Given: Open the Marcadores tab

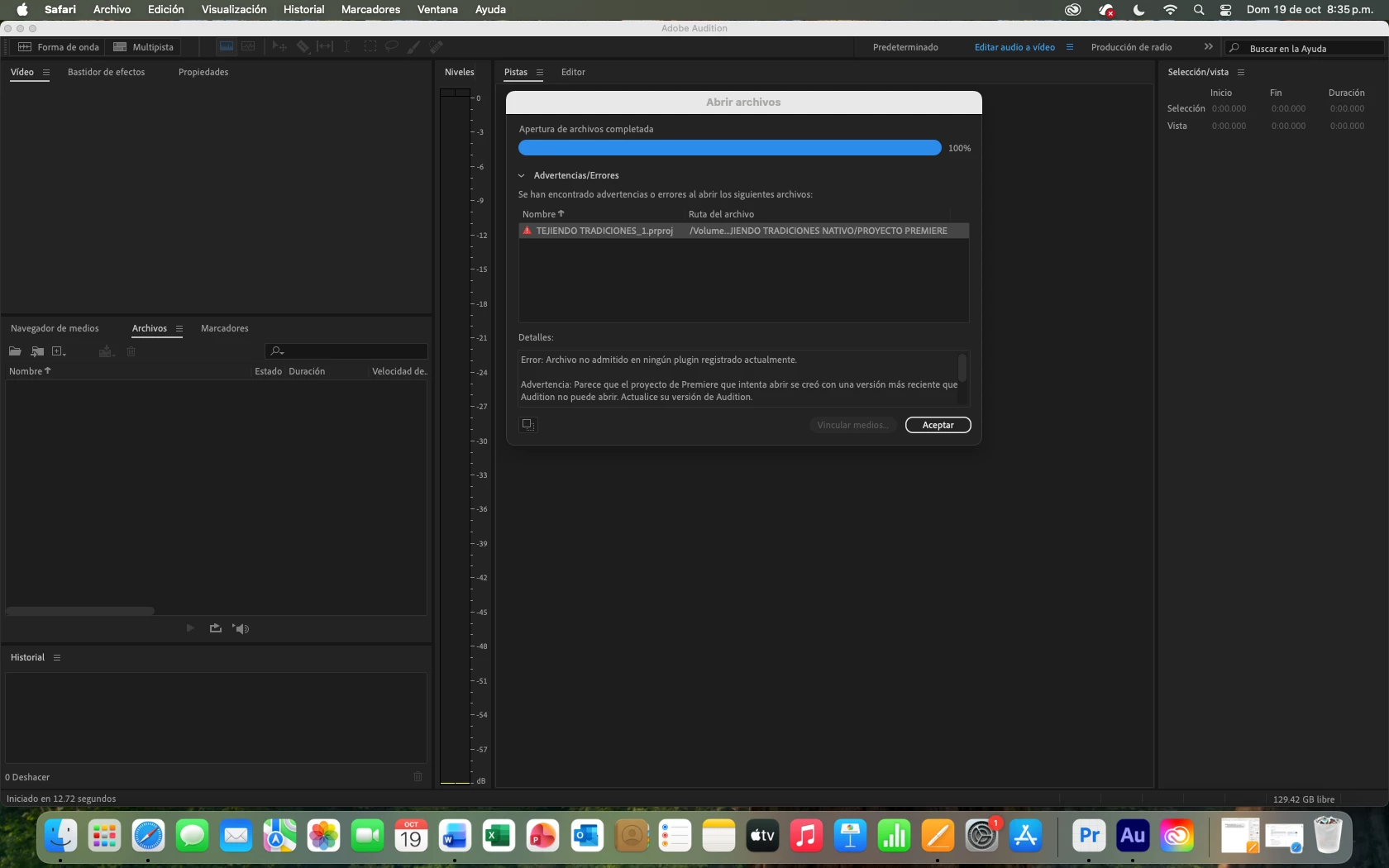Looking at the screenshot, I should click(x=225, y=328).
